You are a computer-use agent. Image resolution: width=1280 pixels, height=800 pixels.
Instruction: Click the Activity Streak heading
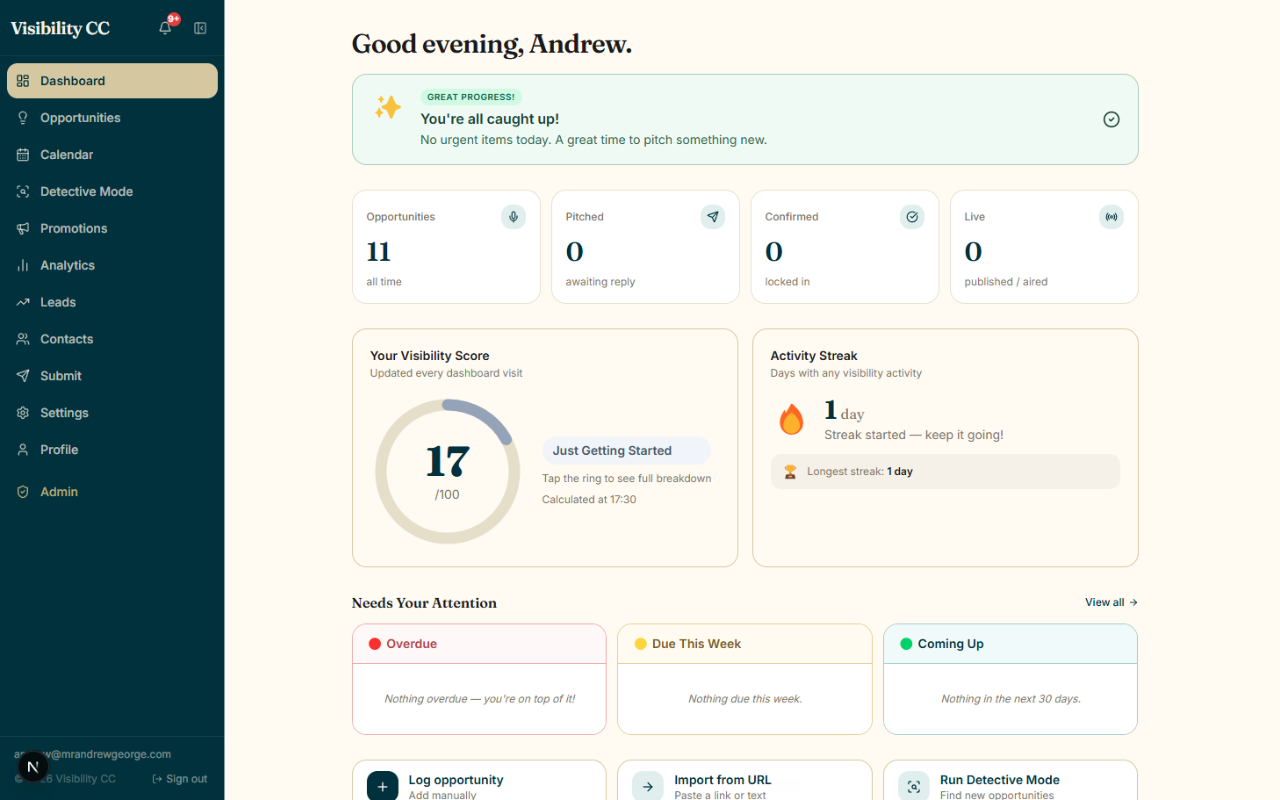tap(814, 356)
